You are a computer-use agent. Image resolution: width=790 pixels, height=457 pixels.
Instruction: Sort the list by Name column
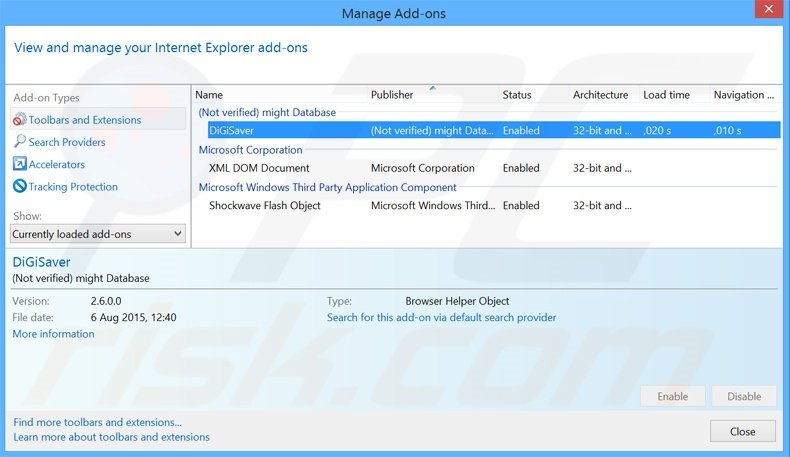pos(209,95)
